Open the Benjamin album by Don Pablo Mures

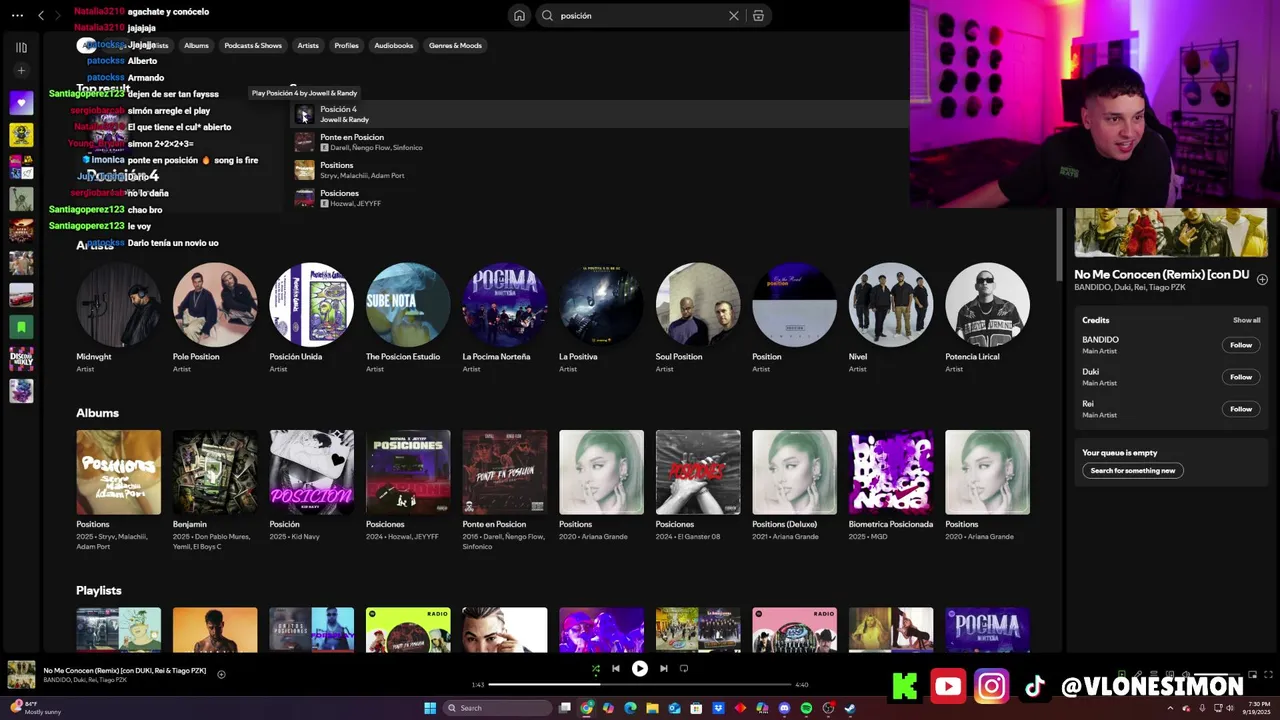[215, 490]
